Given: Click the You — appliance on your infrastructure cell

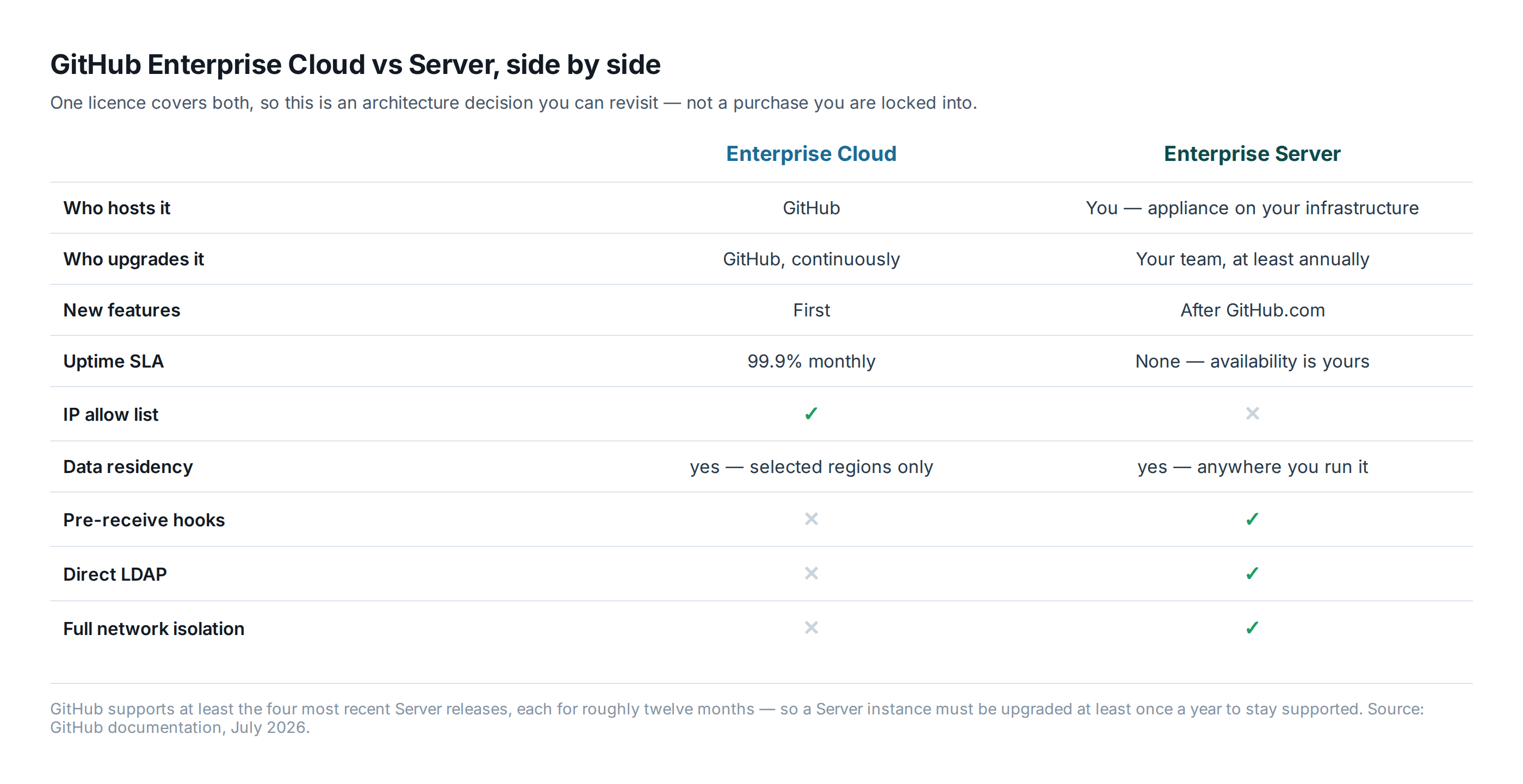Looking at the screenshot, I should 1252,208.
